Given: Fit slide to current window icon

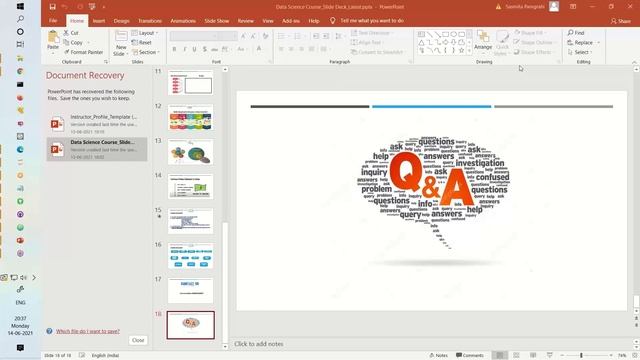Looking at the screenshot, I should click(635, 356).
